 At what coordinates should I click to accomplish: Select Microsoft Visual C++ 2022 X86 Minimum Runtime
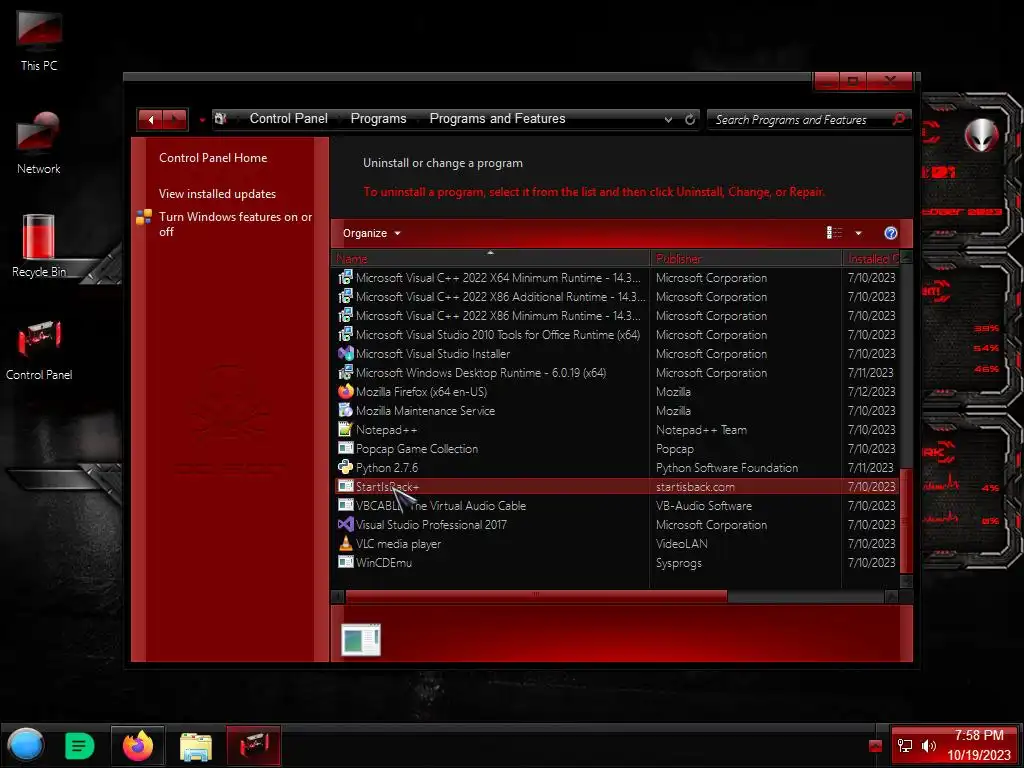coord(616,315)
